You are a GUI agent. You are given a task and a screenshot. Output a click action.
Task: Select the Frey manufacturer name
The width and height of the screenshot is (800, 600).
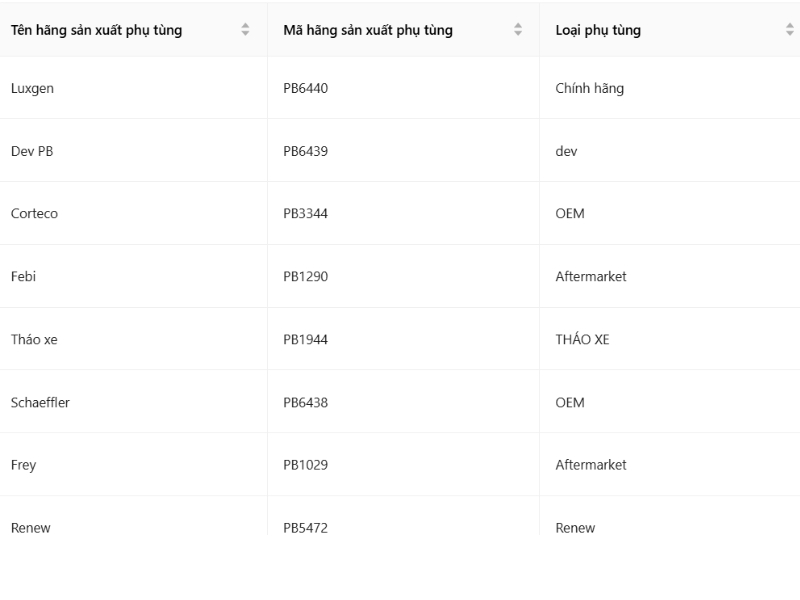pos(23,465)
